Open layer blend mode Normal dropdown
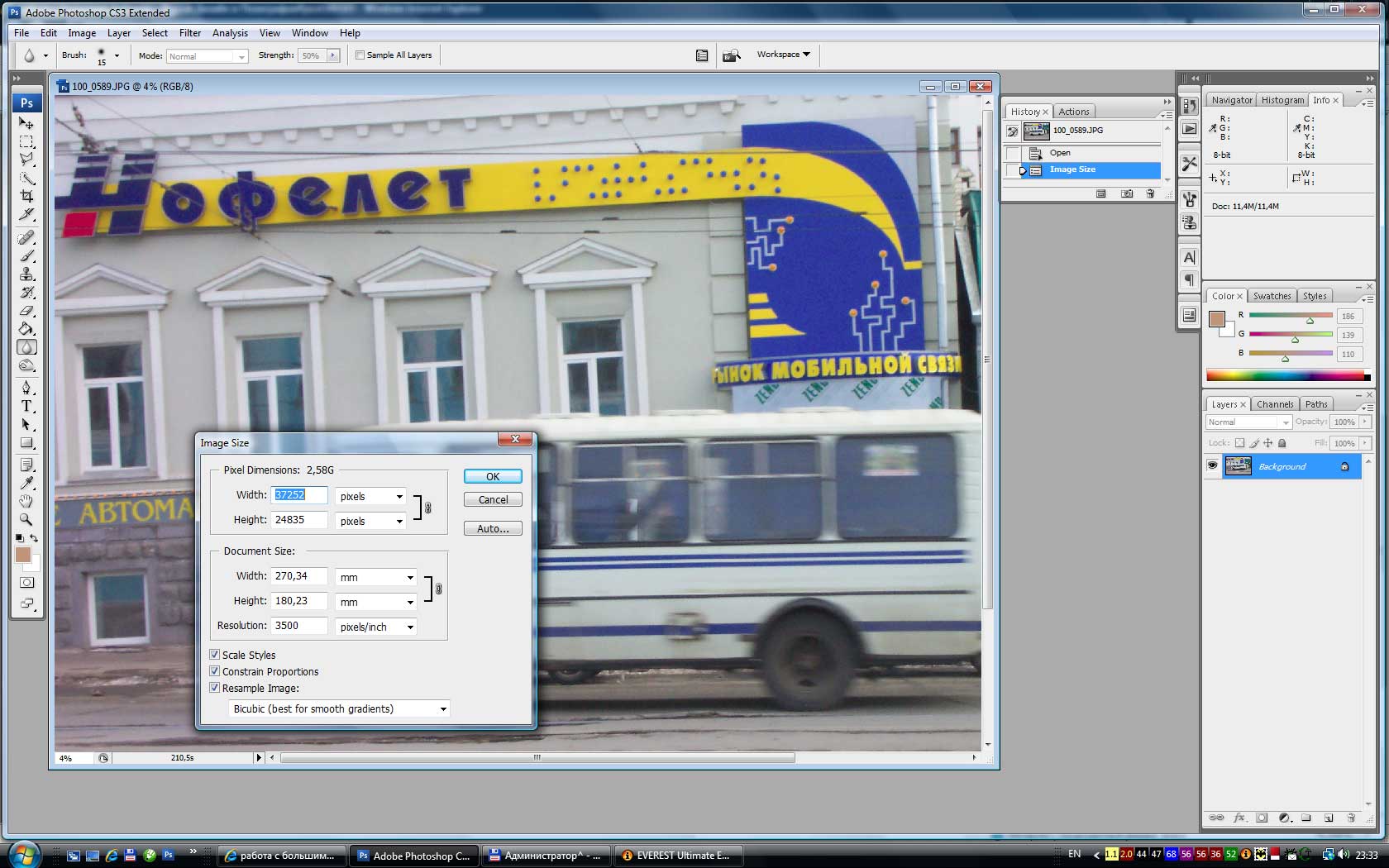Screen dimensions: 1389x868 tap(1248, 422)
